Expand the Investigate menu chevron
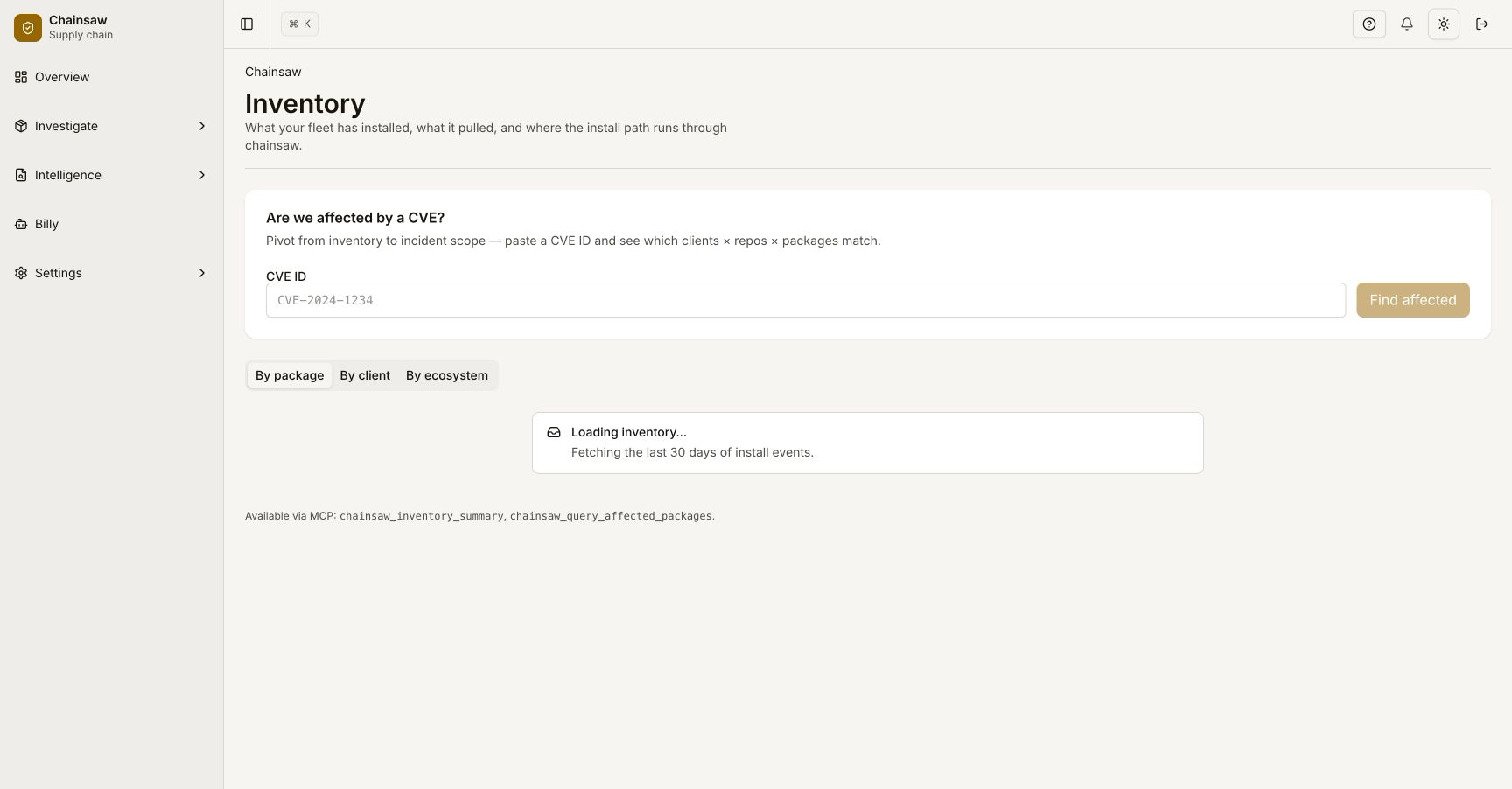Image resolution: width=1512 pixels, height=789 pixels. tap(202, 126)
